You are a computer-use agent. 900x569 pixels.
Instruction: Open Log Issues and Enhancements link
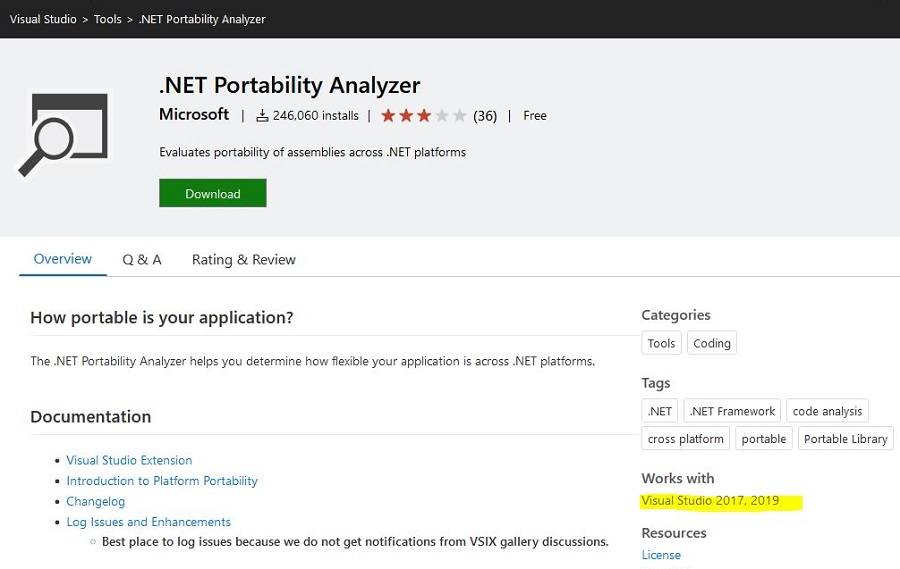(148, 522)
